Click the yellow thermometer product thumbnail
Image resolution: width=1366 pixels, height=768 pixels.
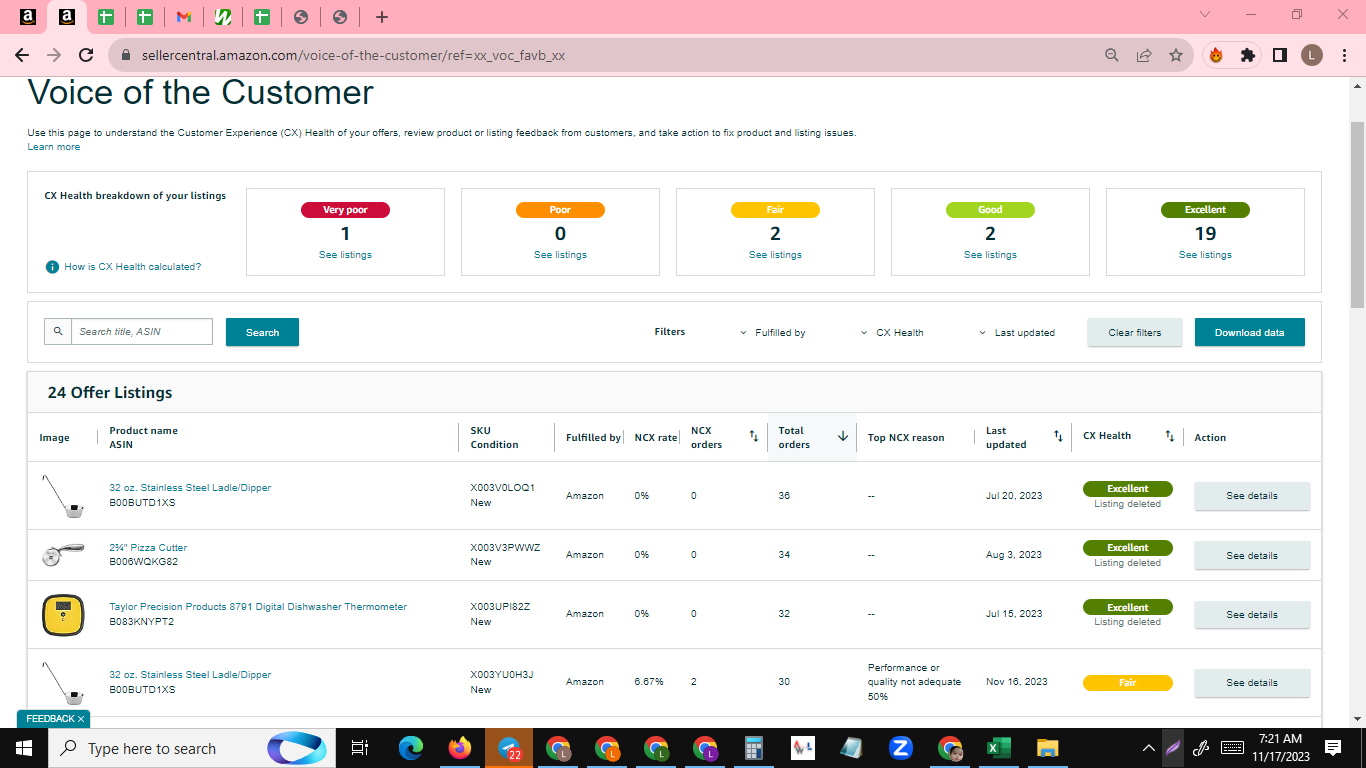62,614
